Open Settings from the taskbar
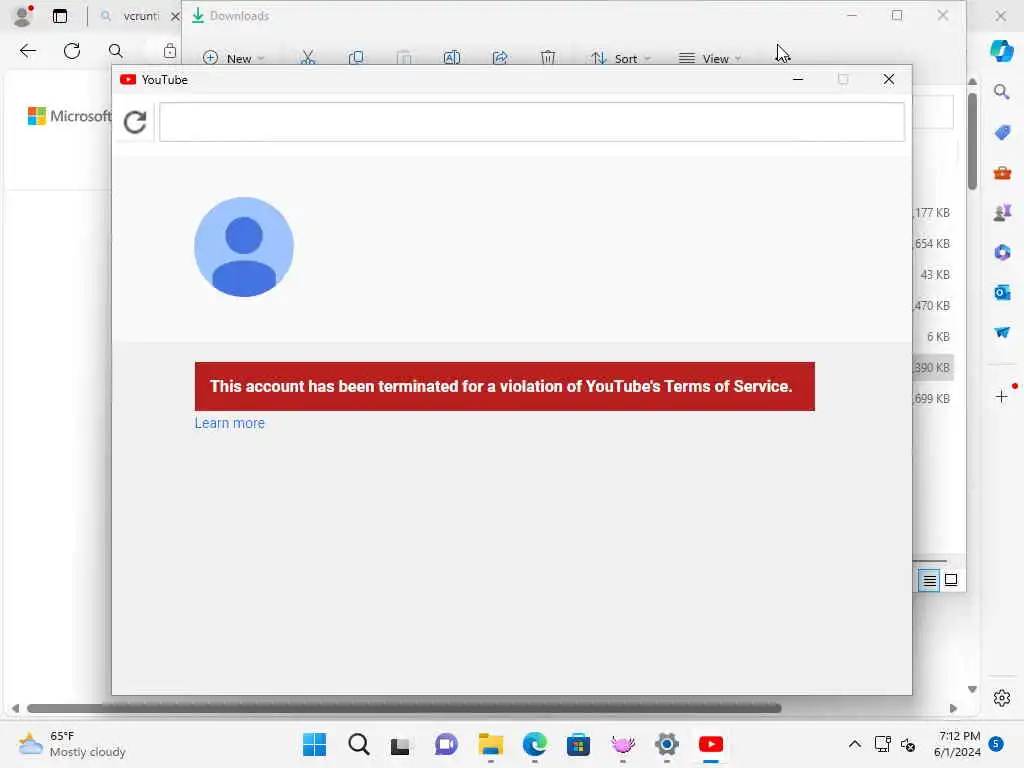 pos(667,744)
